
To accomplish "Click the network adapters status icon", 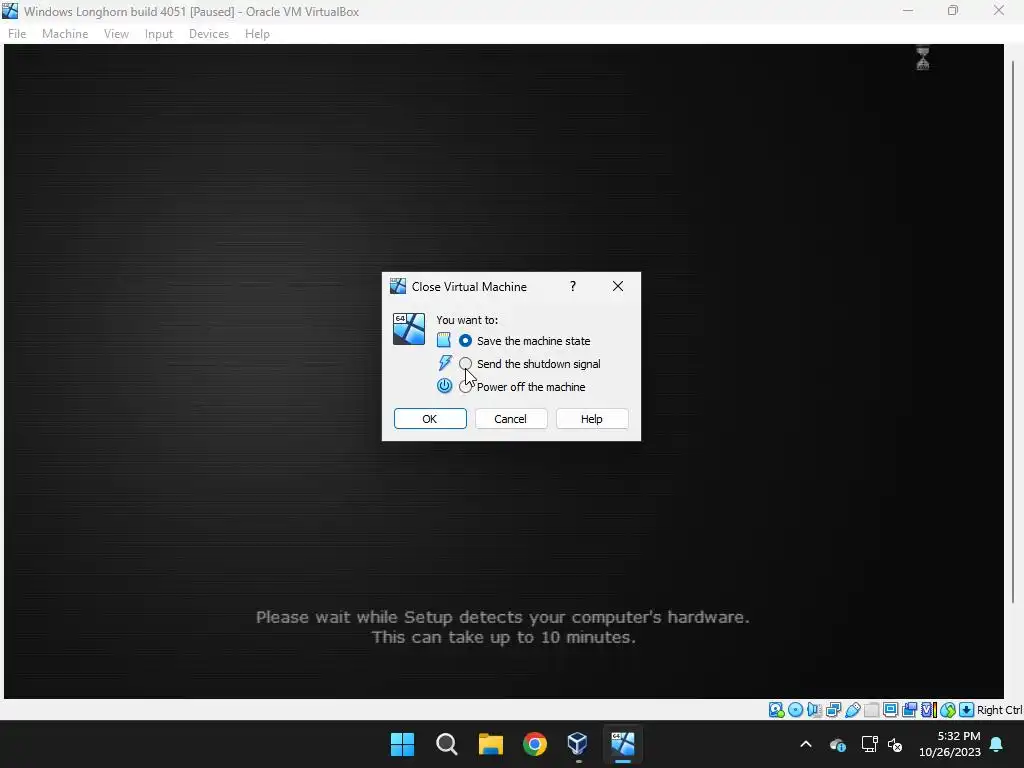I will [x=833, y=710].
